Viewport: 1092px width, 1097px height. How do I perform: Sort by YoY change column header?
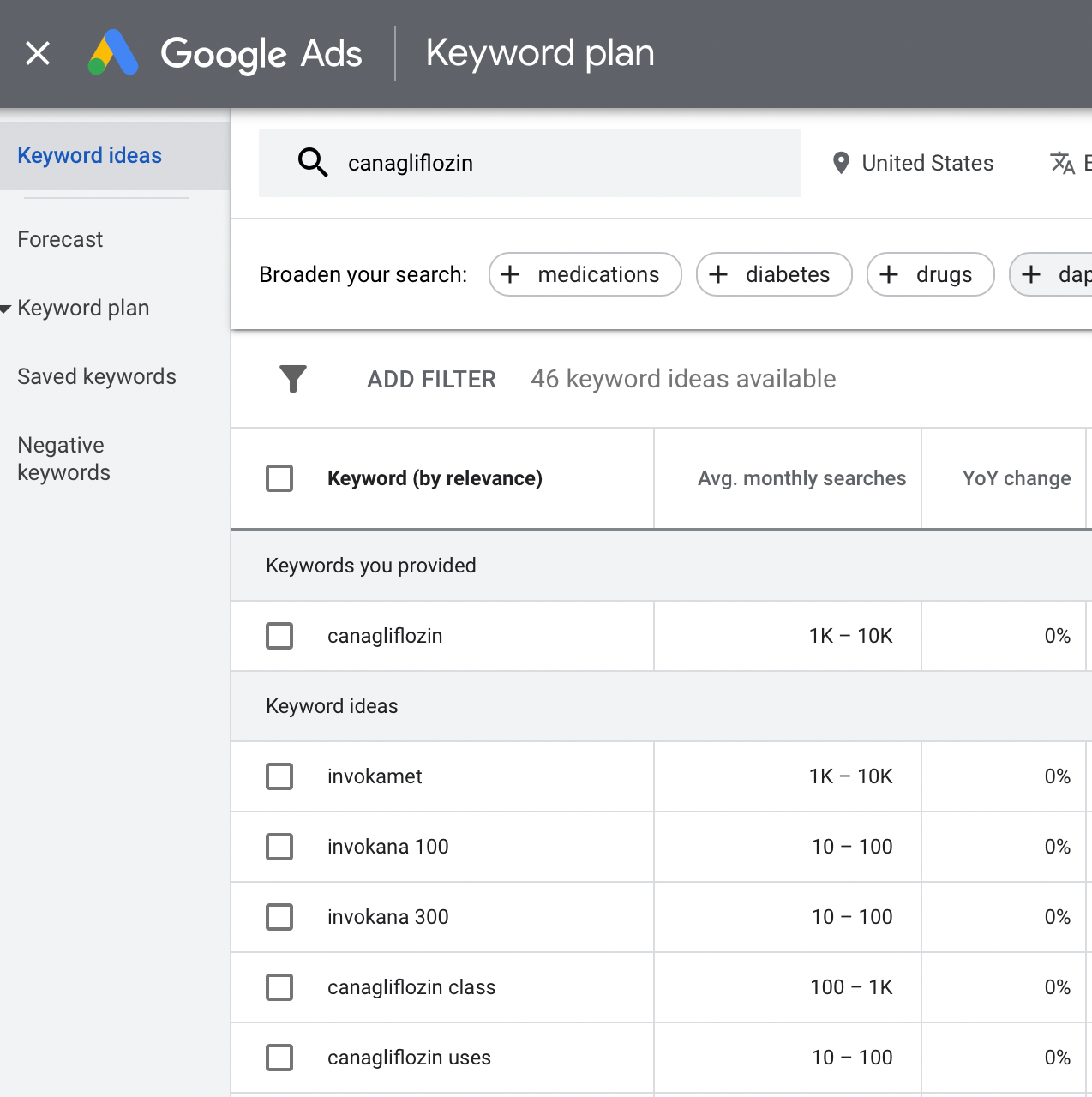(x=1017, y=478)
